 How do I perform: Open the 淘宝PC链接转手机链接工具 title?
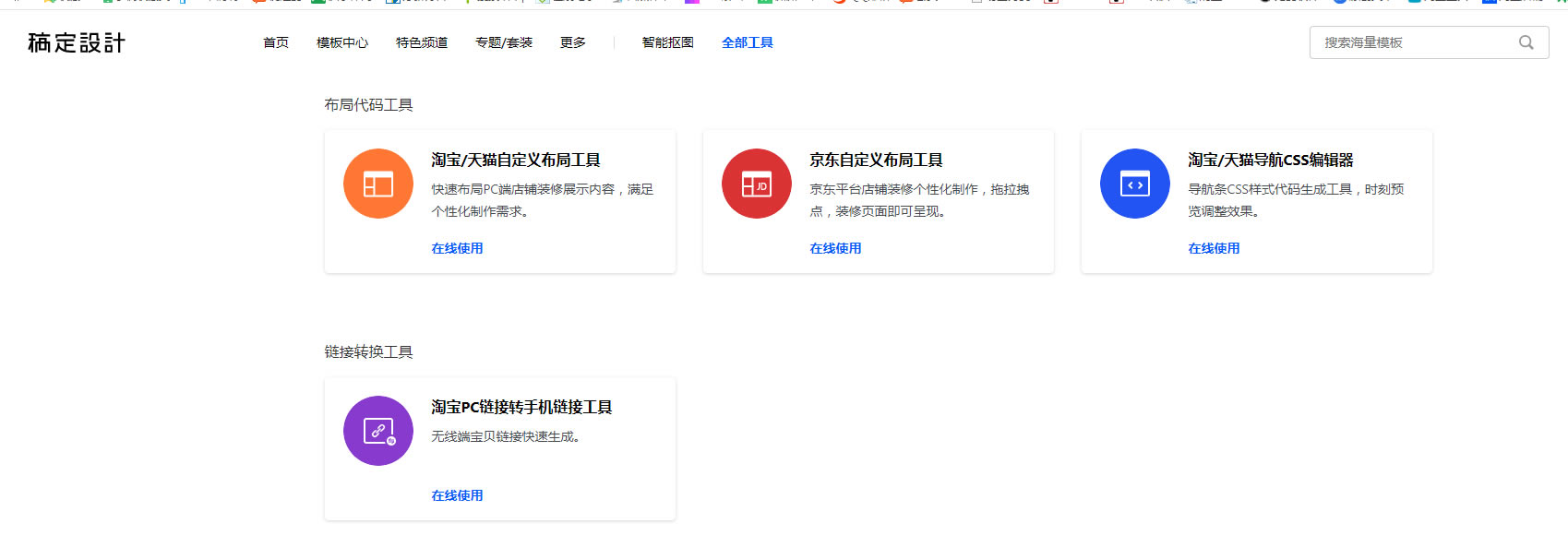[522, 408]
